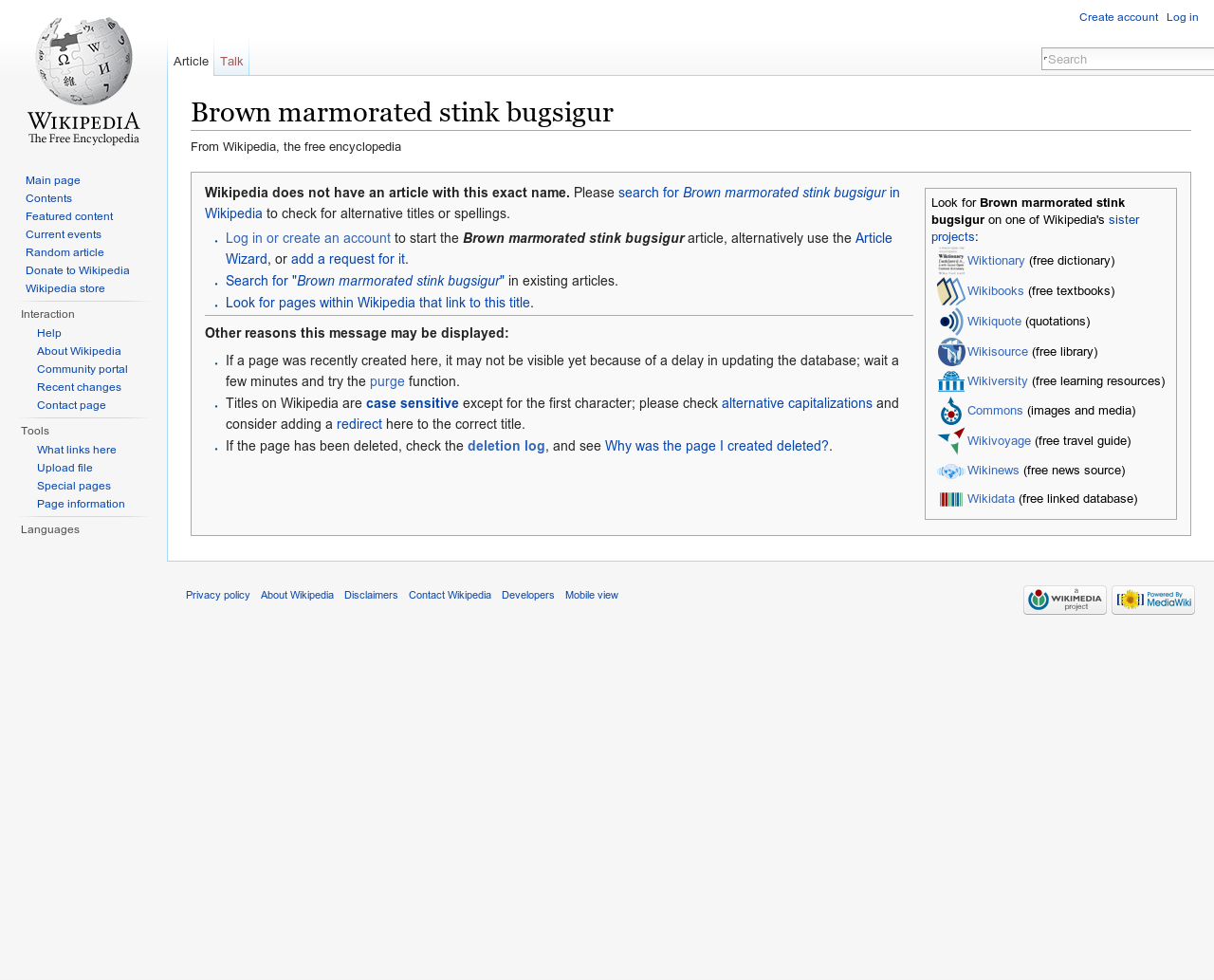Image resolution: width=1214 pixels, height=980 pixels.
Task: Focus the Search input field
Action: tap(1128, 59)
